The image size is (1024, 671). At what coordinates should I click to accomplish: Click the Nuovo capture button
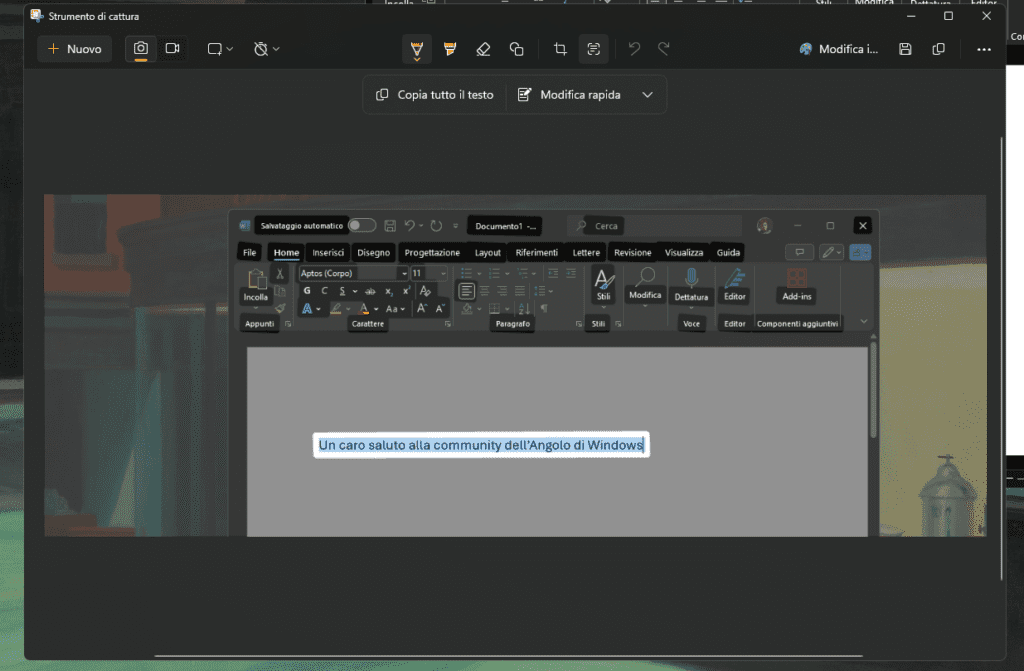click(74, 49)
